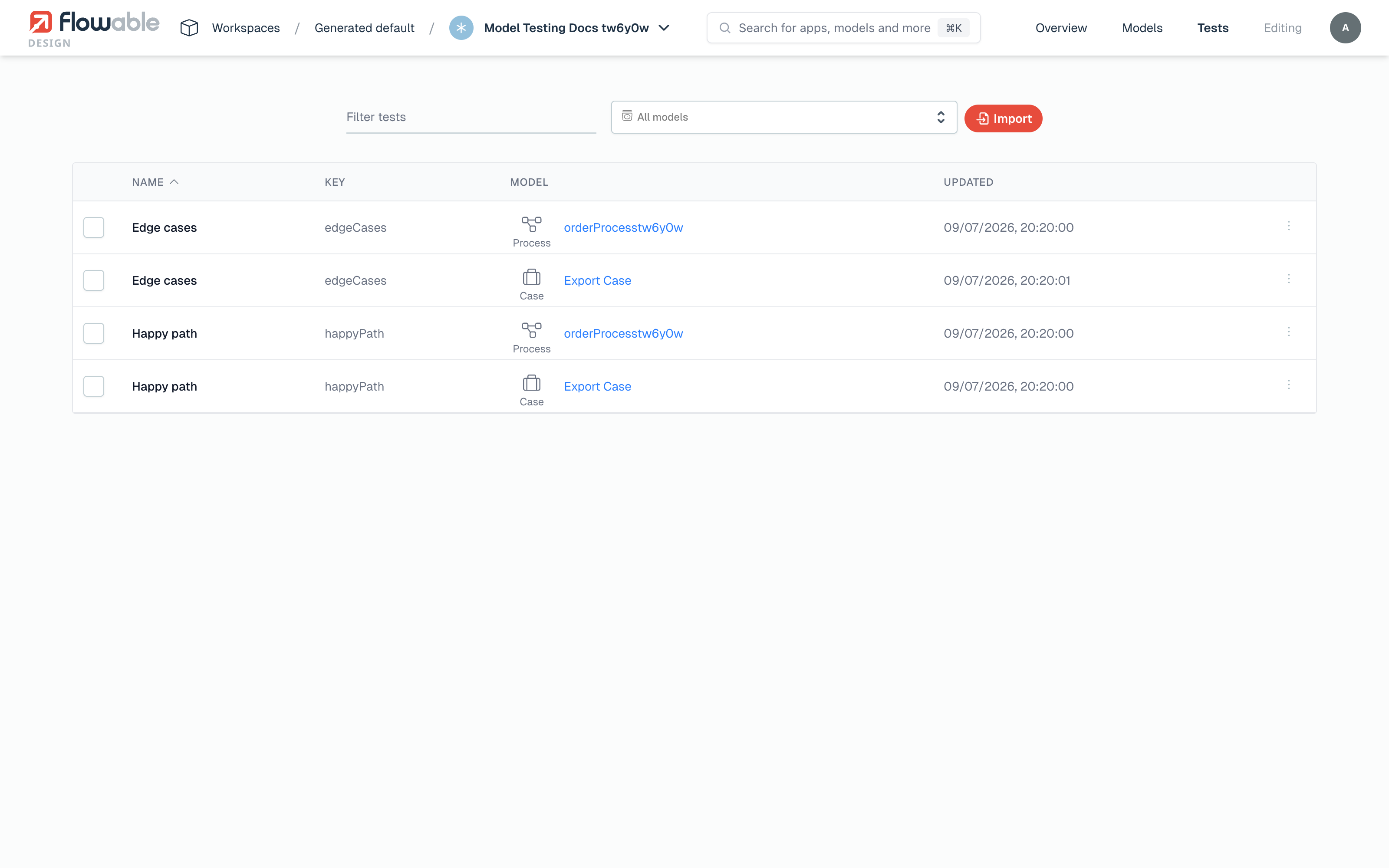Click Generated default breadcrumb

365,27
